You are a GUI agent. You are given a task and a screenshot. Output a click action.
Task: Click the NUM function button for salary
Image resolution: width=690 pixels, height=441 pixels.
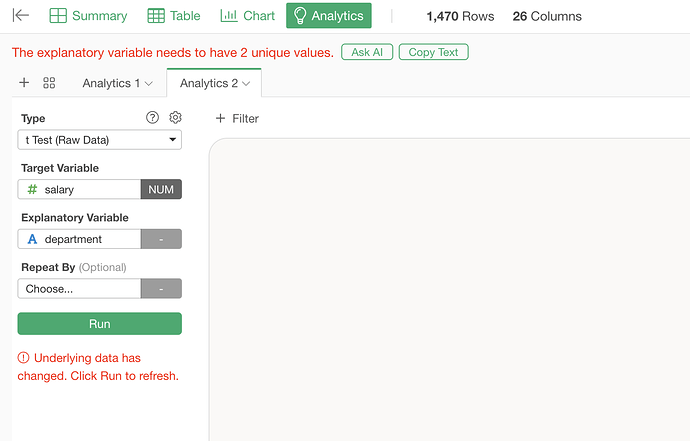click(x=161, y=189)
